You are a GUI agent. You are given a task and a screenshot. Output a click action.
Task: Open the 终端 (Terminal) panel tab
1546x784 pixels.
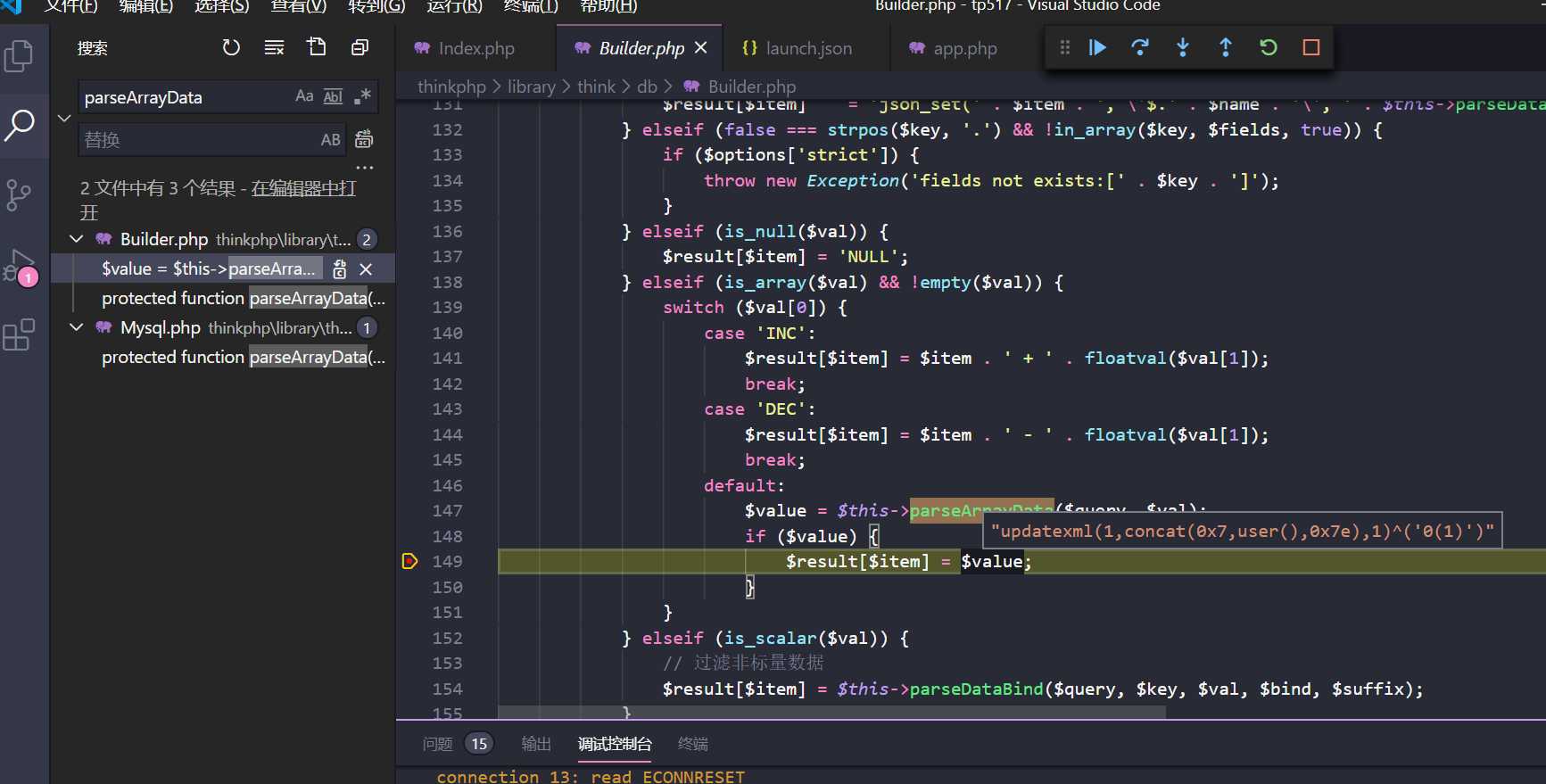pos(693,744)
